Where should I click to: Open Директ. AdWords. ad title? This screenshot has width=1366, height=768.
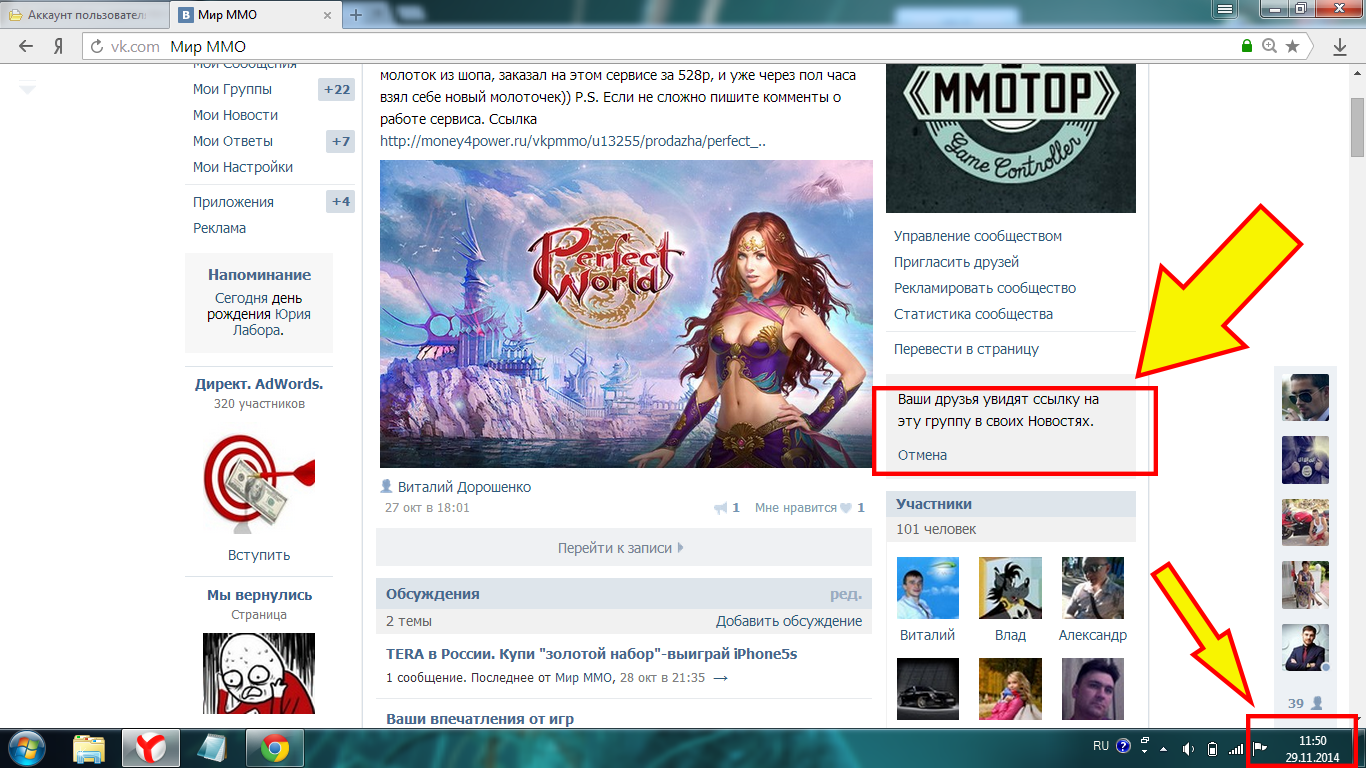point(259,384)
